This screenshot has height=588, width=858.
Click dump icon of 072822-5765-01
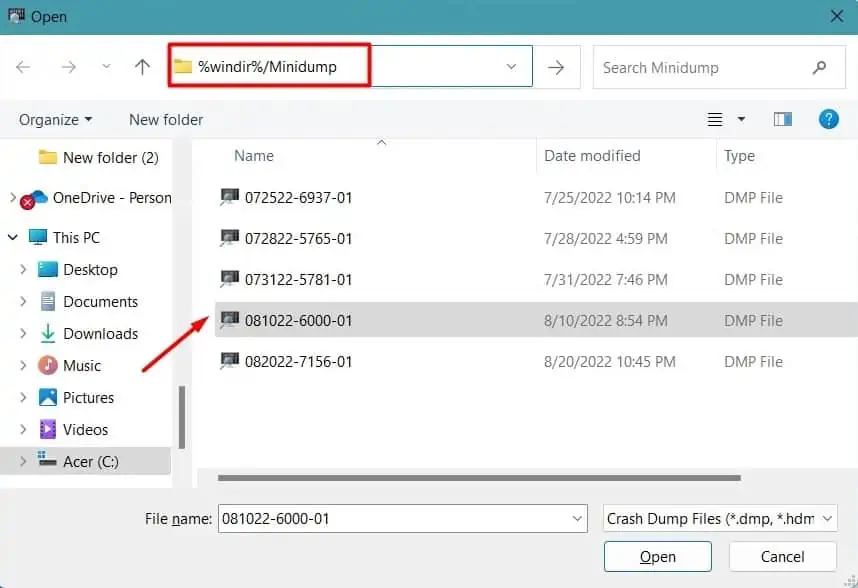229,238
